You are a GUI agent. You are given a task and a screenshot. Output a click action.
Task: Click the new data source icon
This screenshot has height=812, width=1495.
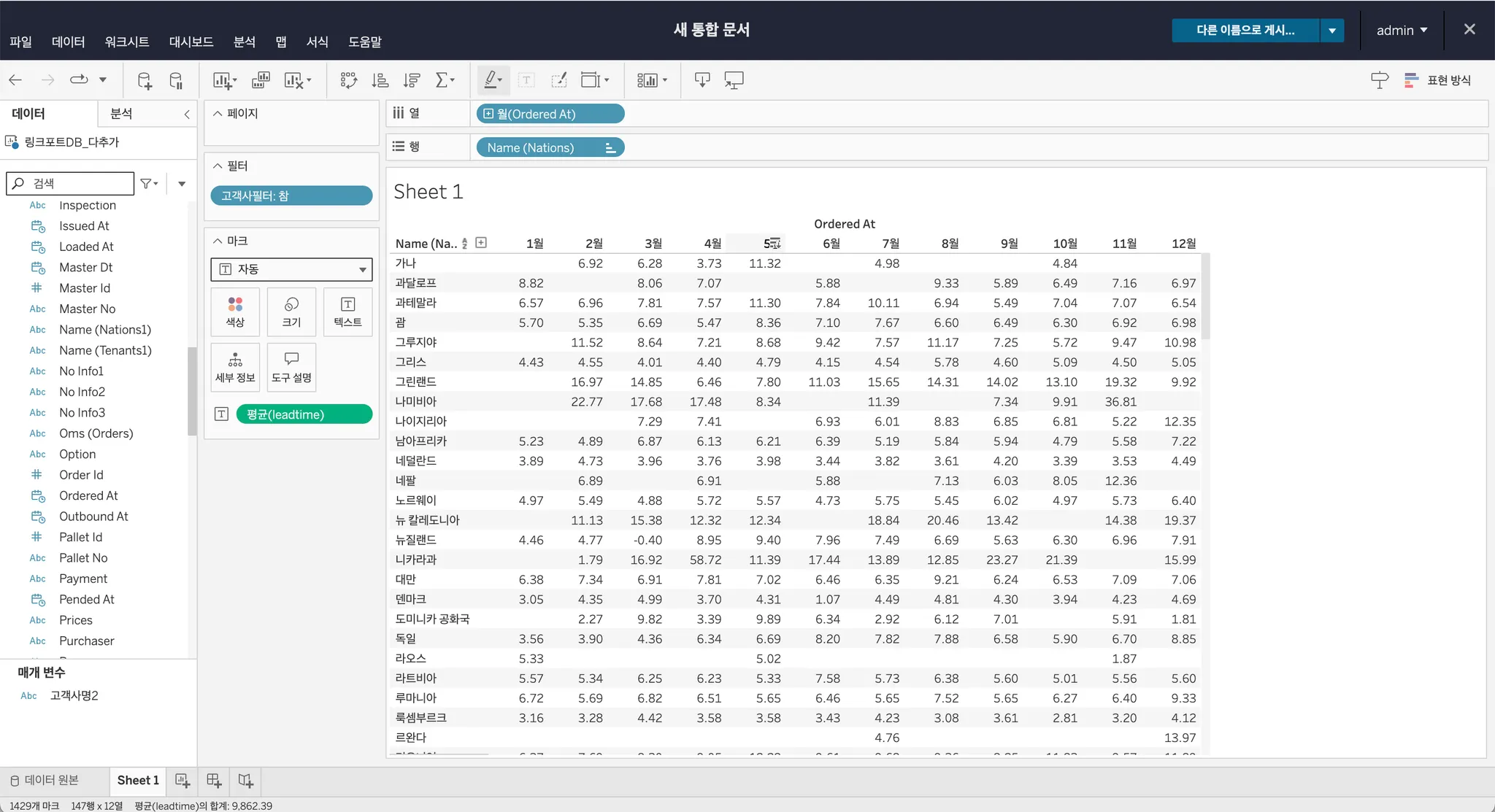coord(145,80)
